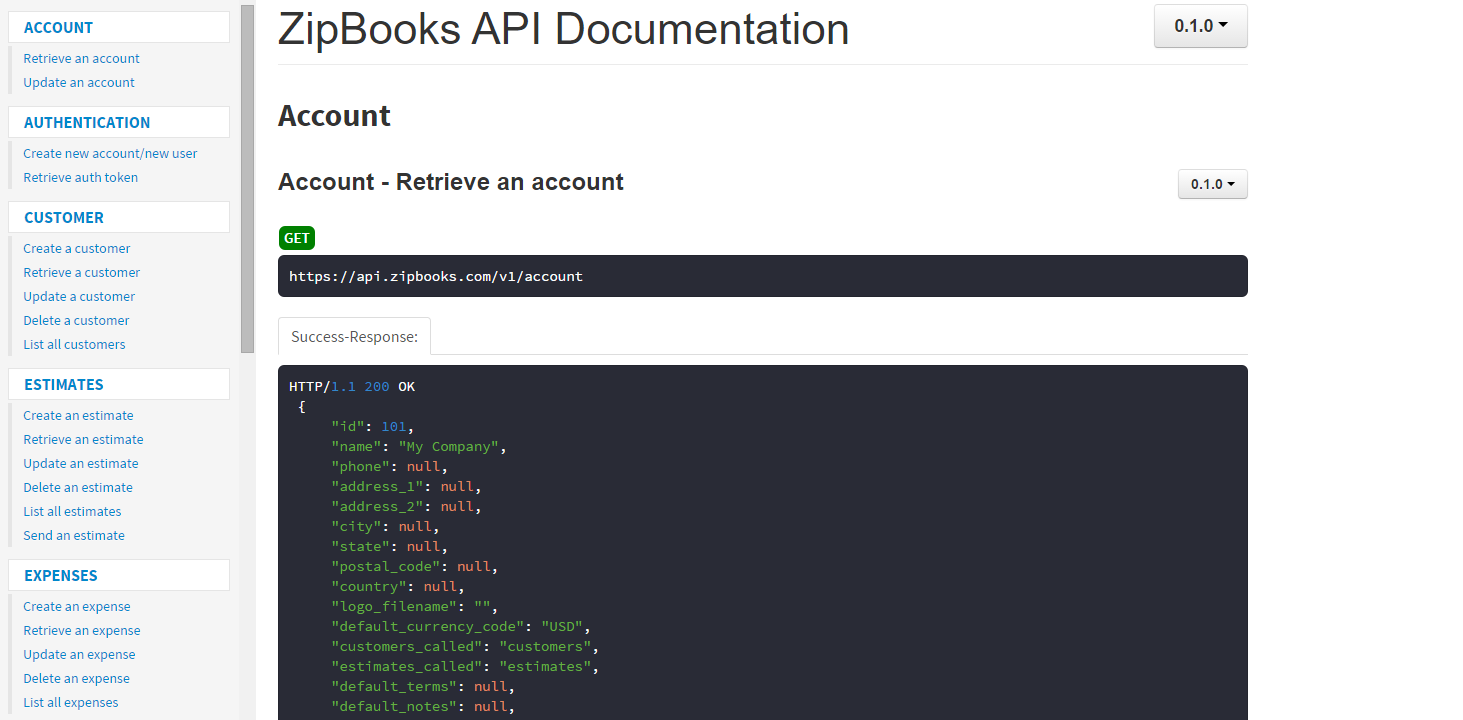Image resolution: width=1463 pixels, height=720 pixels.
Task: Select the ESTIMATES section heading
Action: tap(63, 384)
